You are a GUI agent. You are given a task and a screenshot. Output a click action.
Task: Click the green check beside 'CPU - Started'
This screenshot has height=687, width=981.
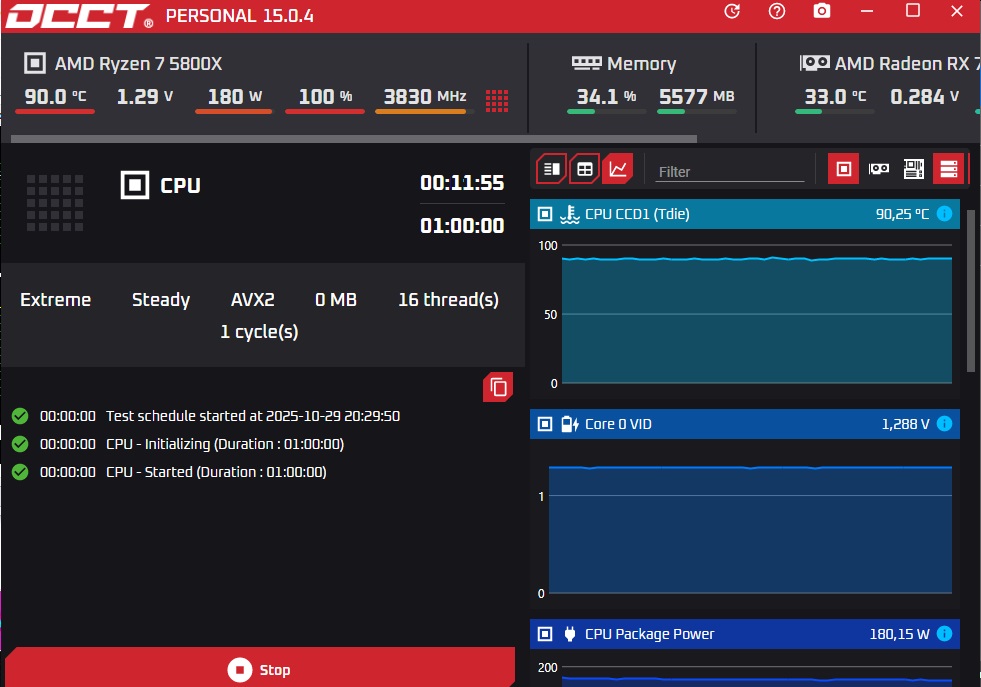click(x=20, y=472)
